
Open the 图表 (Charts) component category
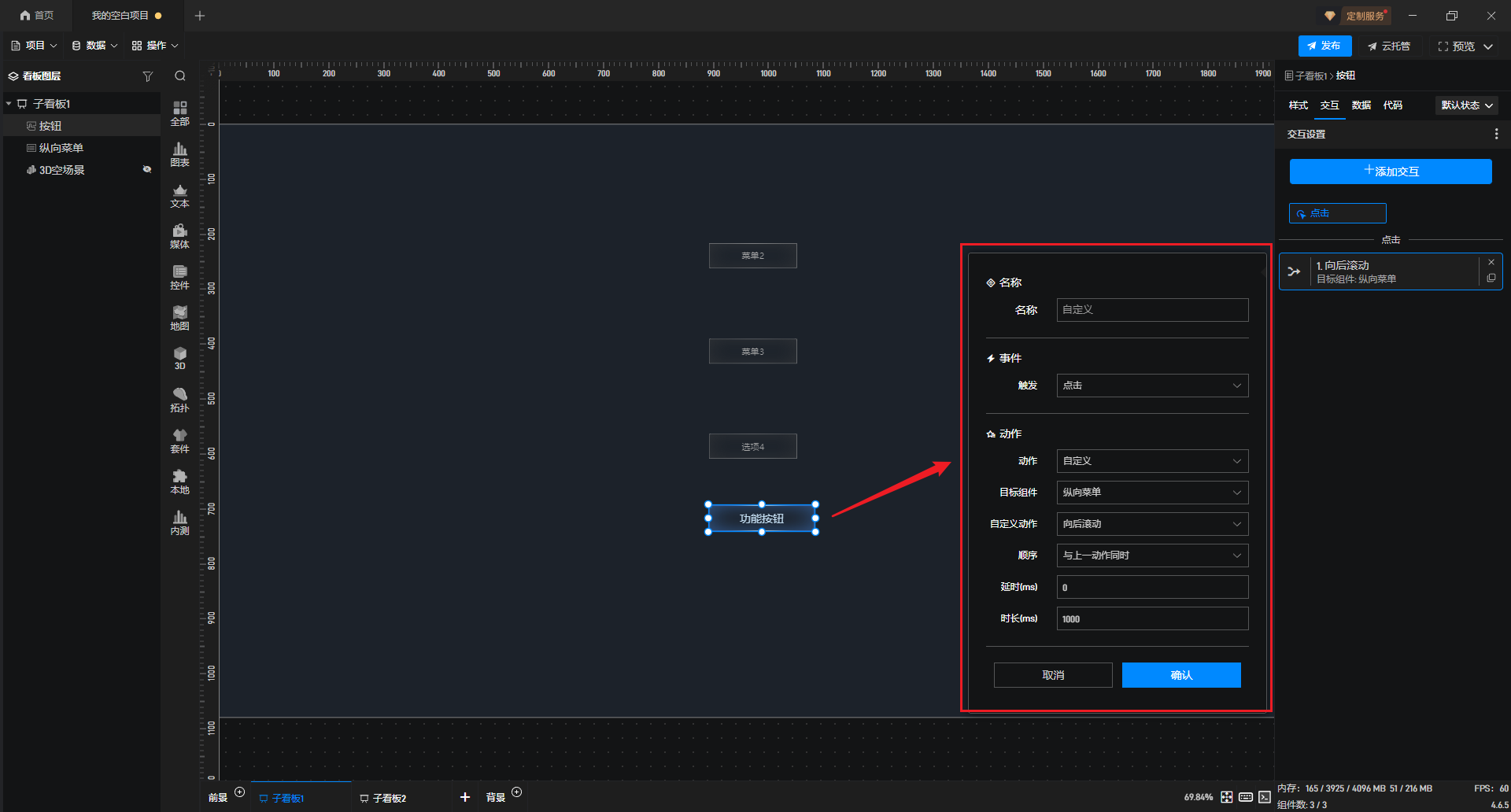[179, 154]
